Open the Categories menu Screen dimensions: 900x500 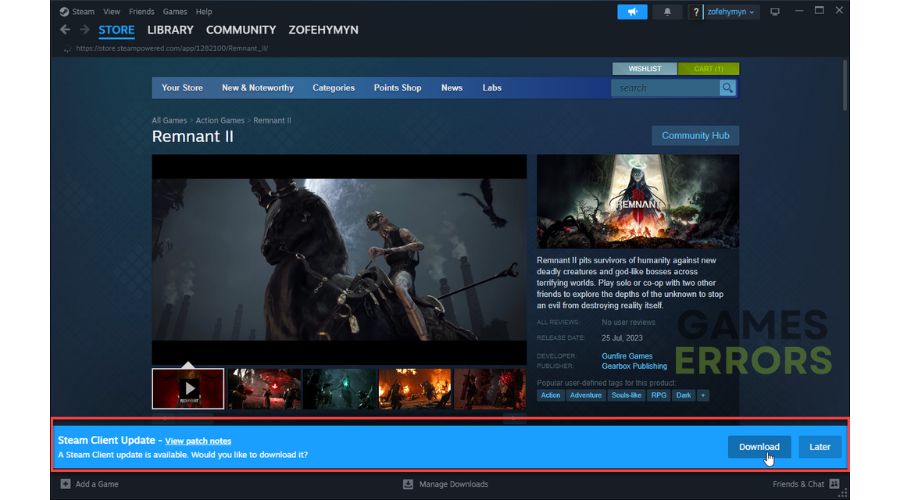(333, 88)
